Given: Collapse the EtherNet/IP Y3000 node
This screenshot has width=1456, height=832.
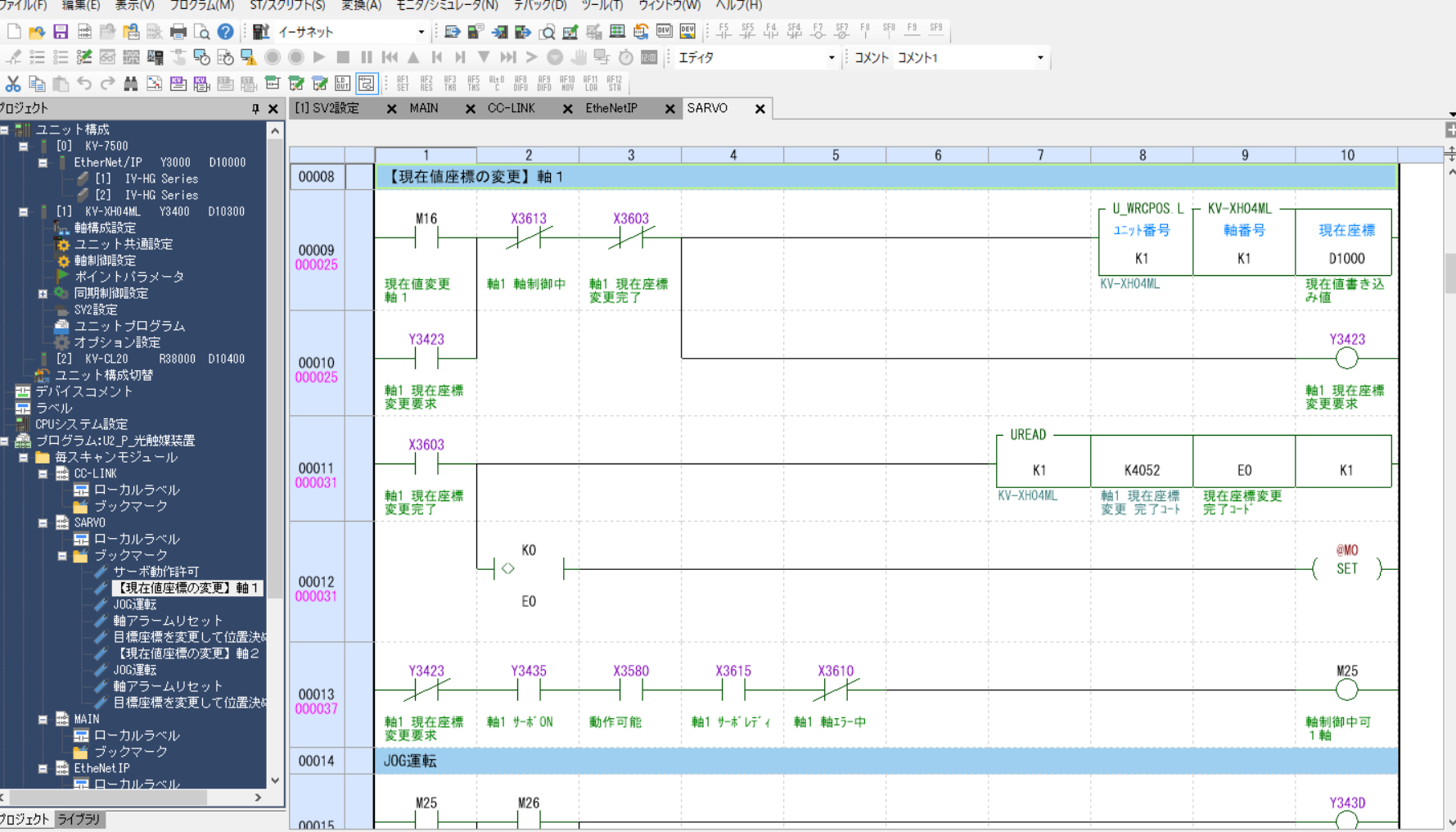Looking at the screenshot, I should (43, 162).
